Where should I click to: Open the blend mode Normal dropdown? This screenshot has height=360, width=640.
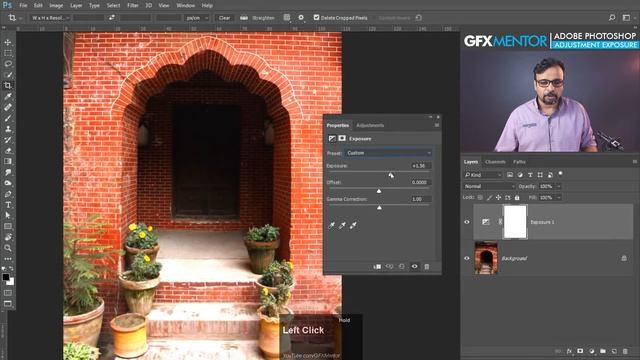pyautogui.click(x=489, y=186)
